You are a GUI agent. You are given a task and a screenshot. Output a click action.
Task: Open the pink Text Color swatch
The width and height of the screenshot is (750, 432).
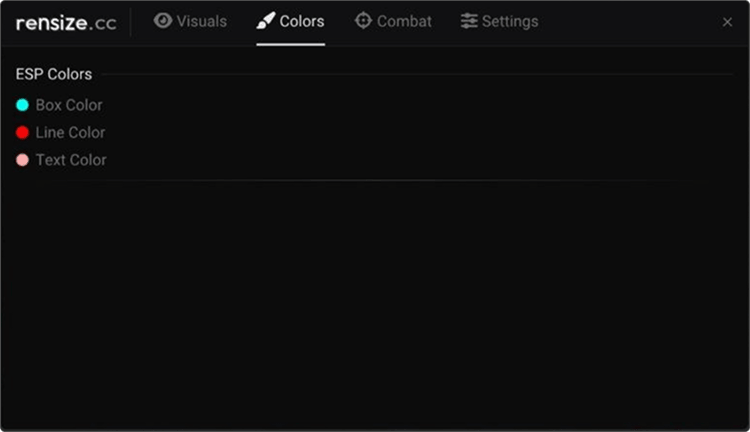(22, 160)
